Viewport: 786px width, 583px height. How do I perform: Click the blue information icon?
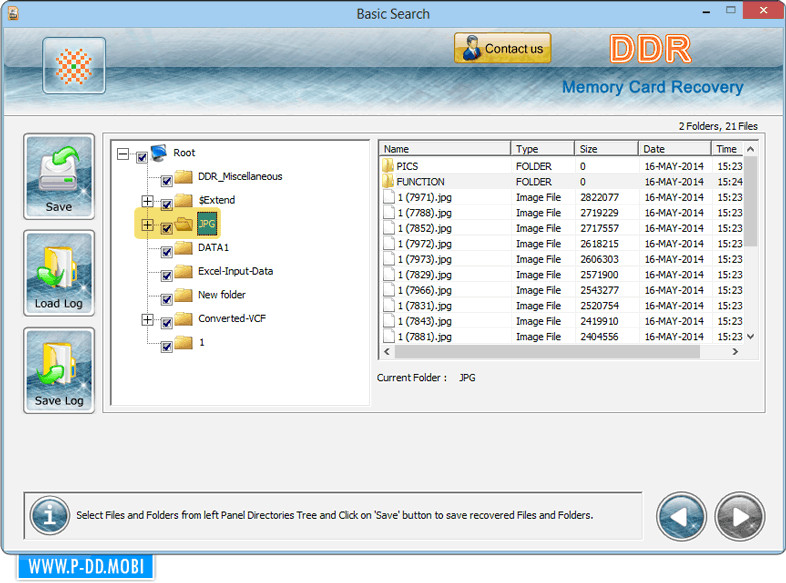tap(50, 515)
